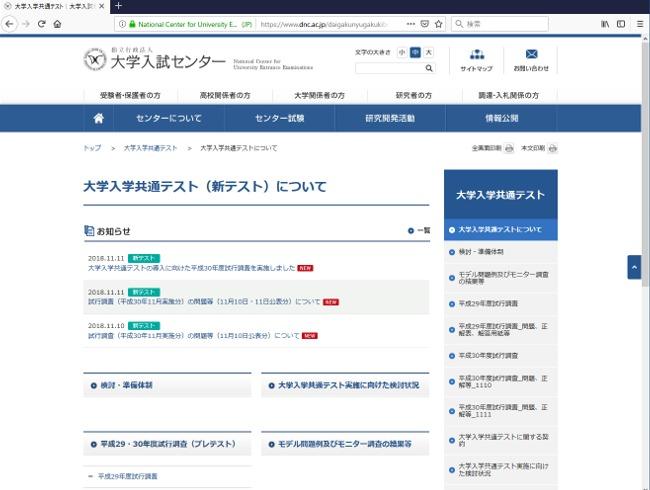Open the センターについて menu
Viewport: 650px width, 490px height.
[169, 119]
